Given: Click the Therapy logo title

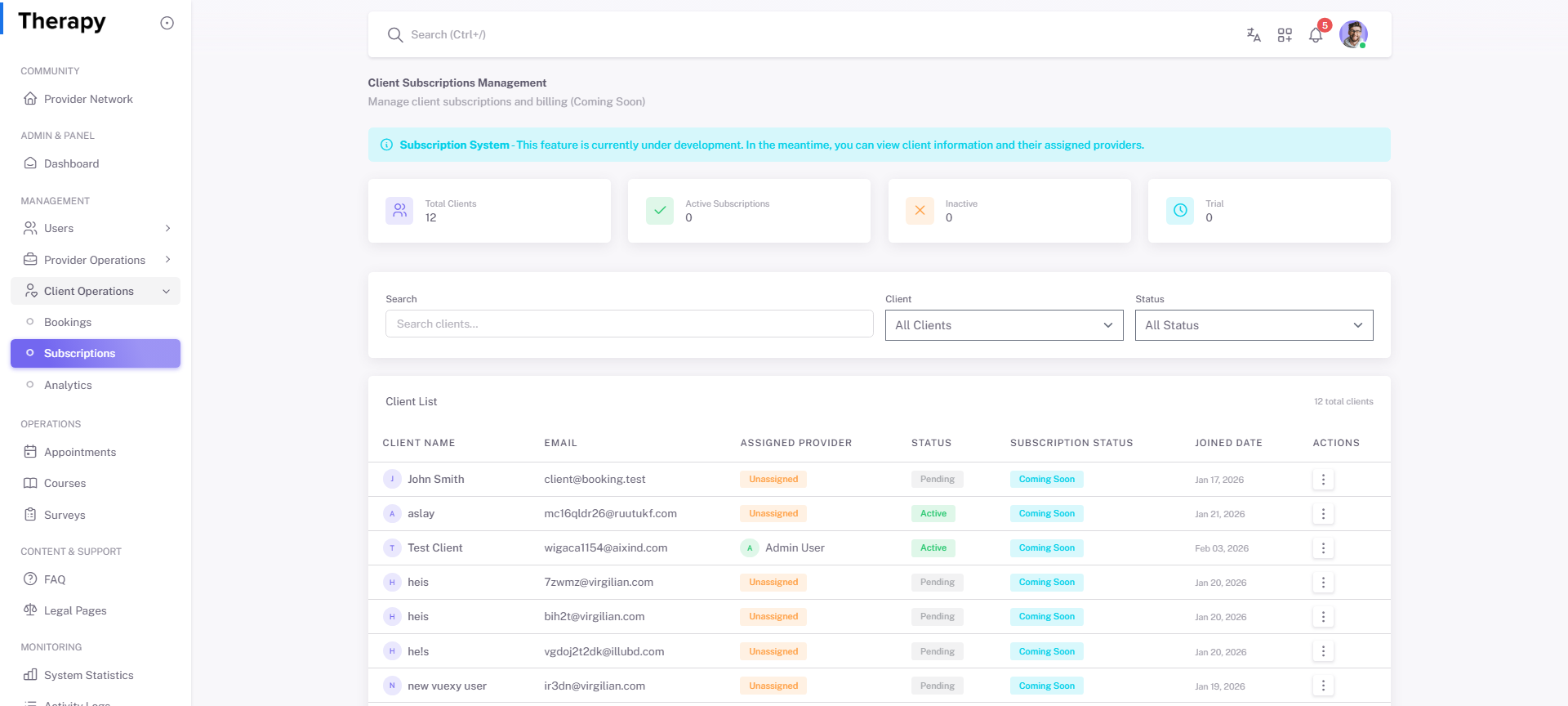Looking at the screenshot, I should point(62,22).
